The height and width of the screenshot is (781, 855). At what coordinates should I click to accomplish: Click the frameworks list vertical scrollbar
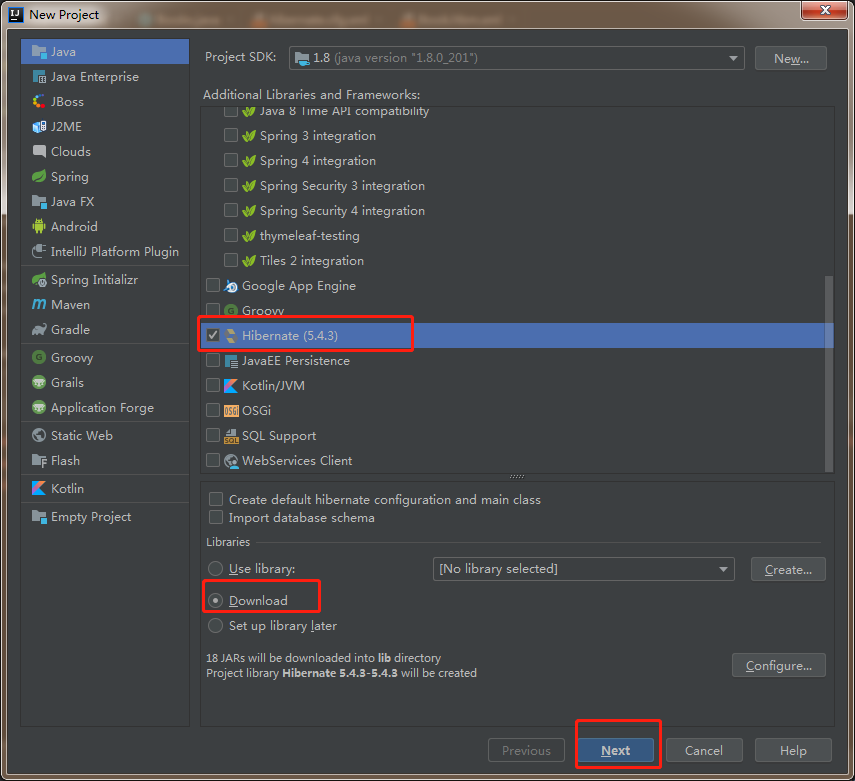(829, 374)
